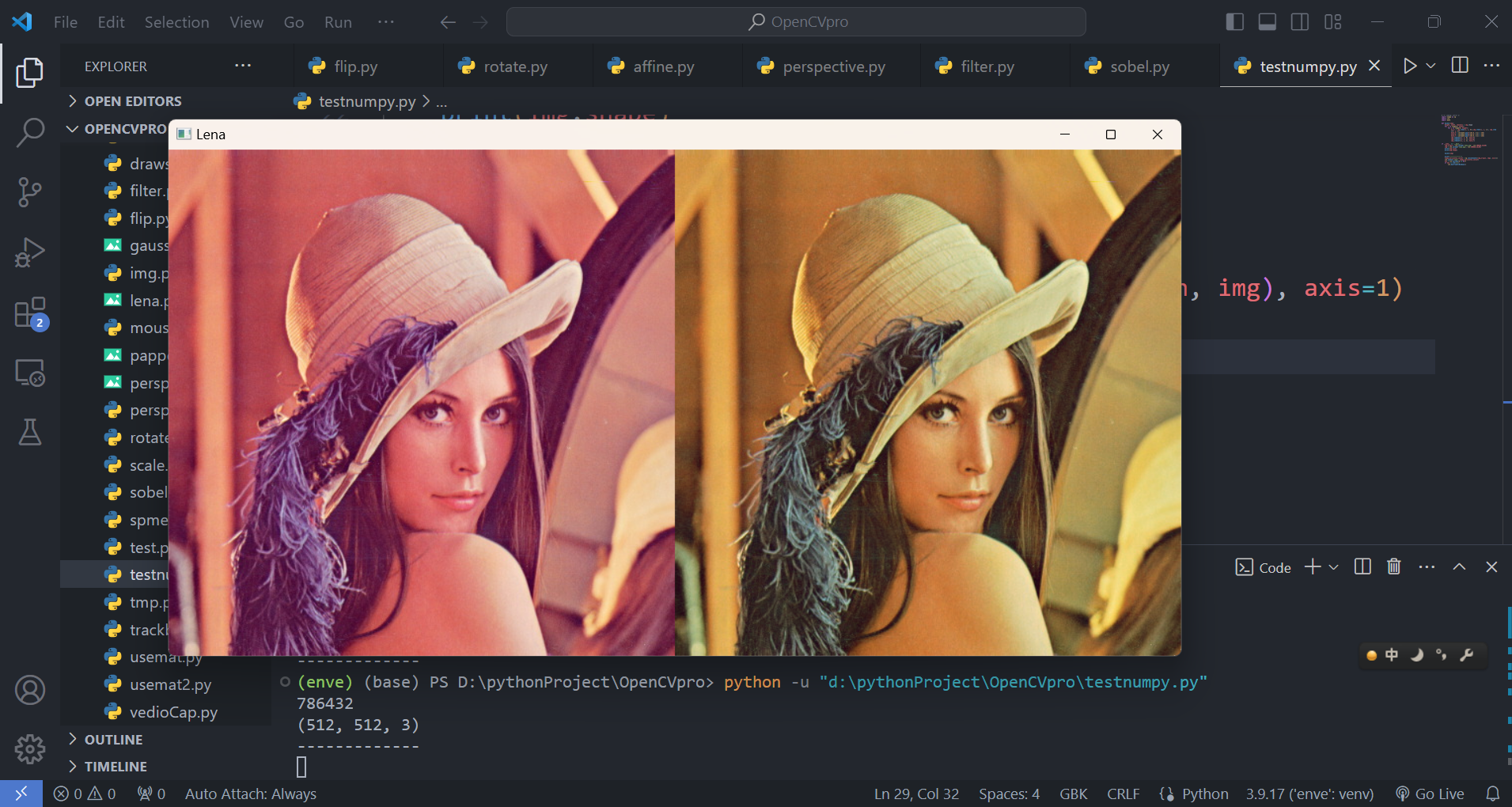Toggle bottom panel layout button
The image size is (1512, 807).
click(1267, 22)
